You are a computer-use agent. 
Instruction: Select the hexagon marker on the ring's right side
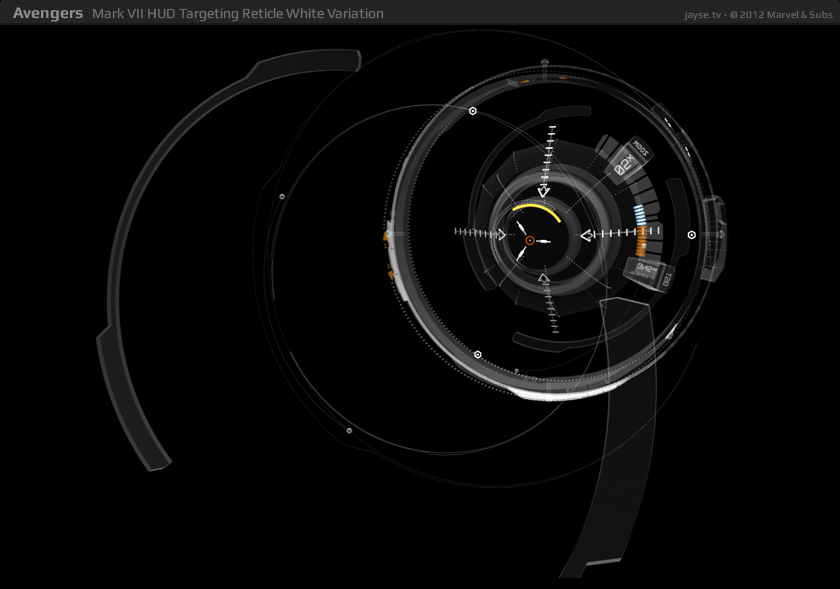692,235
